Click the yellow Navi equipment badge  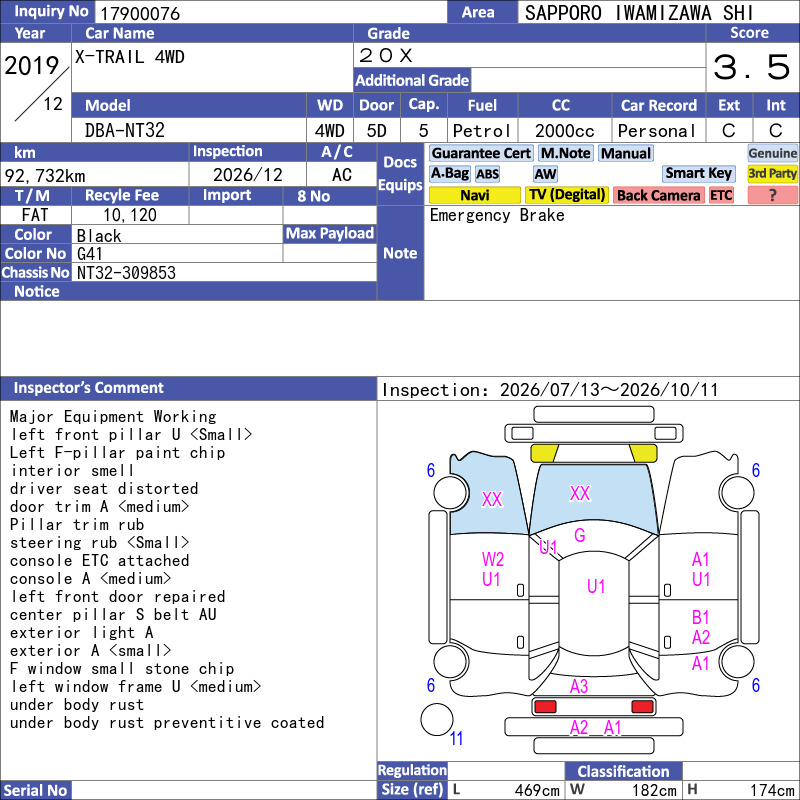tap(474, 195)
